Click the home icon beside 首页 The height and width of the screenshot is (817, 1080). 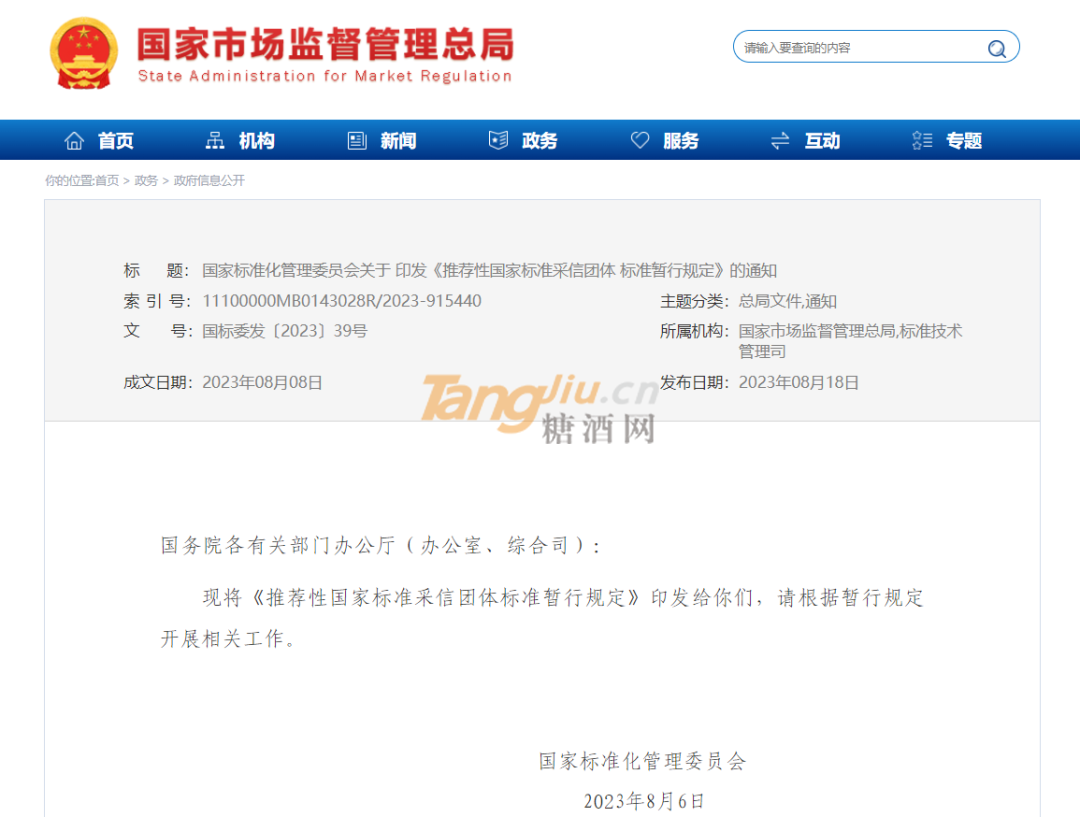tap(74, 141)
